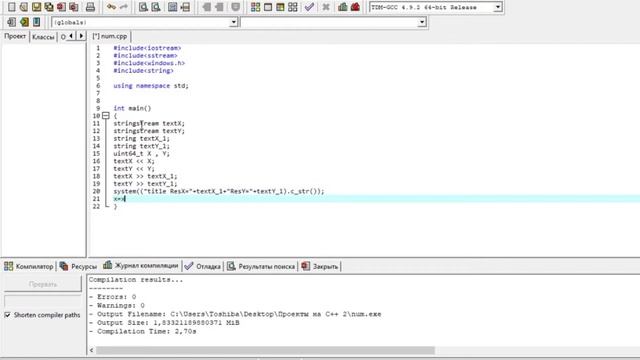Viewport: 640px width, 360px height.
Task: Click the Replace toolbar icon
Action: (x=156, y=7)
